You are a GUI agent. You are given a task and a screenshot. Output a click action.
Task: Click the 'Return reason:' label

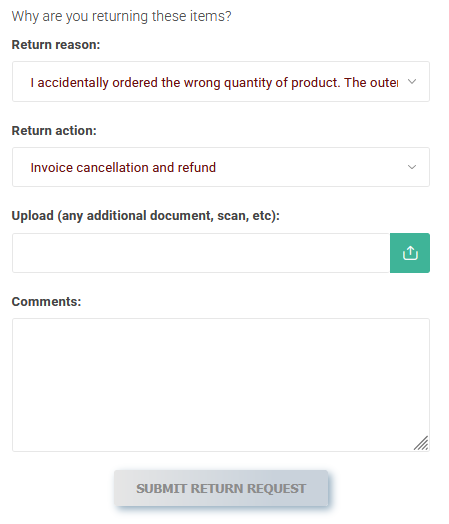(x=56, y=45)
